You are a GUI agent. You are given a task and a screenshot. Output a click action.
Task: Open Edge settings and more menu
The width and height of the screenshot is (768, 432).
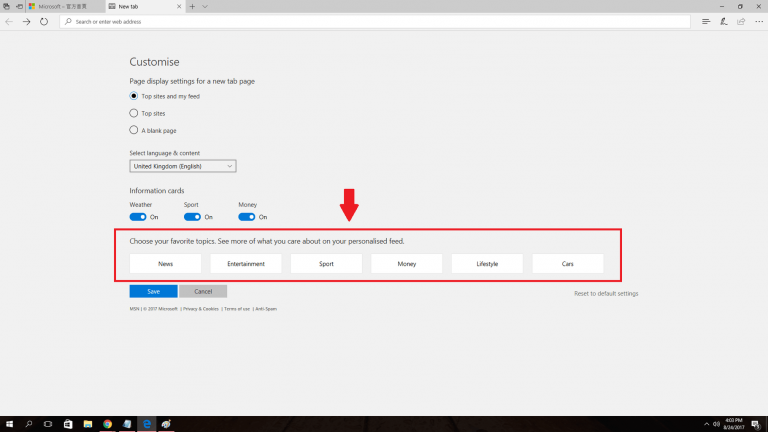759,22
